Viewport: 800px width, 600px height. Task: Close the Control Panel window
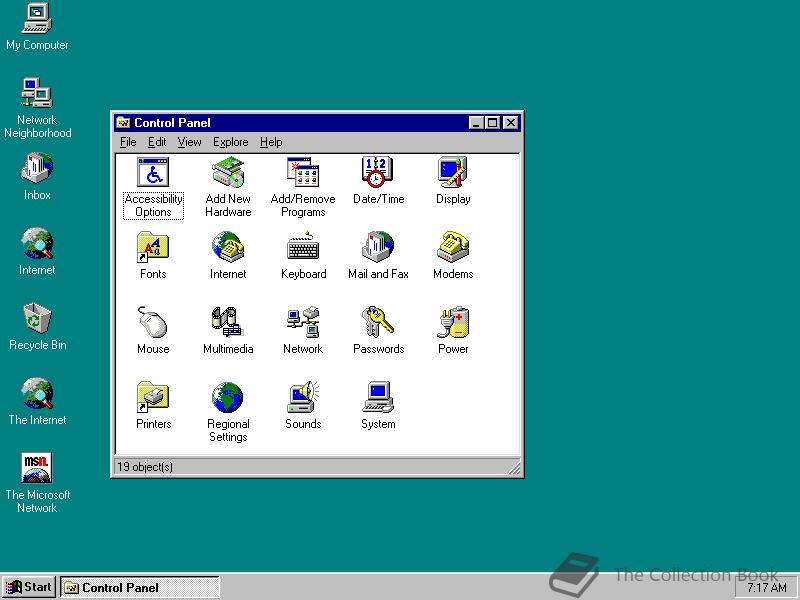(511, 123)
